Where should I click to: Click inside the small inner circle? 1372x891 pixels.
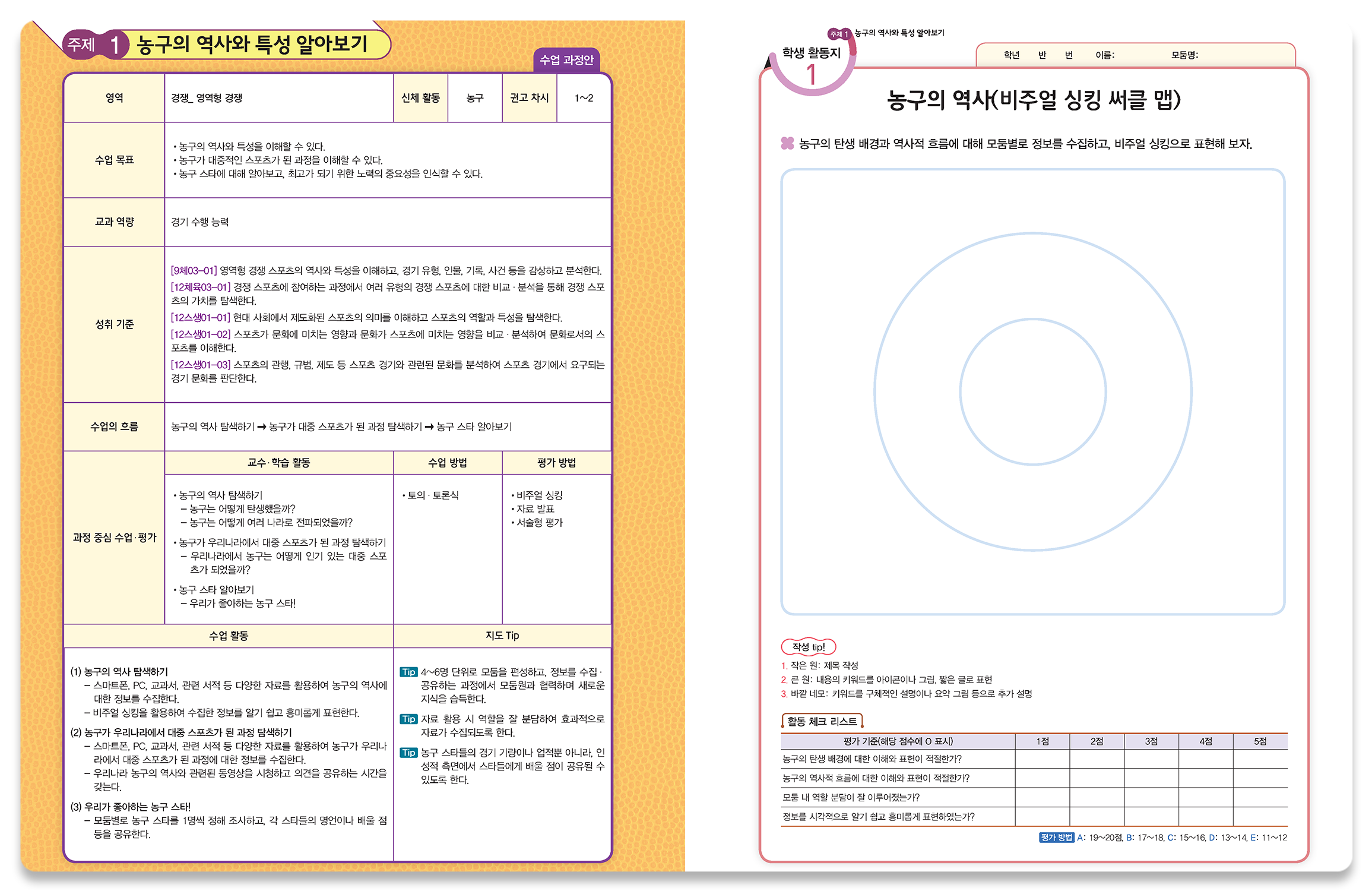click(1032, 392)
